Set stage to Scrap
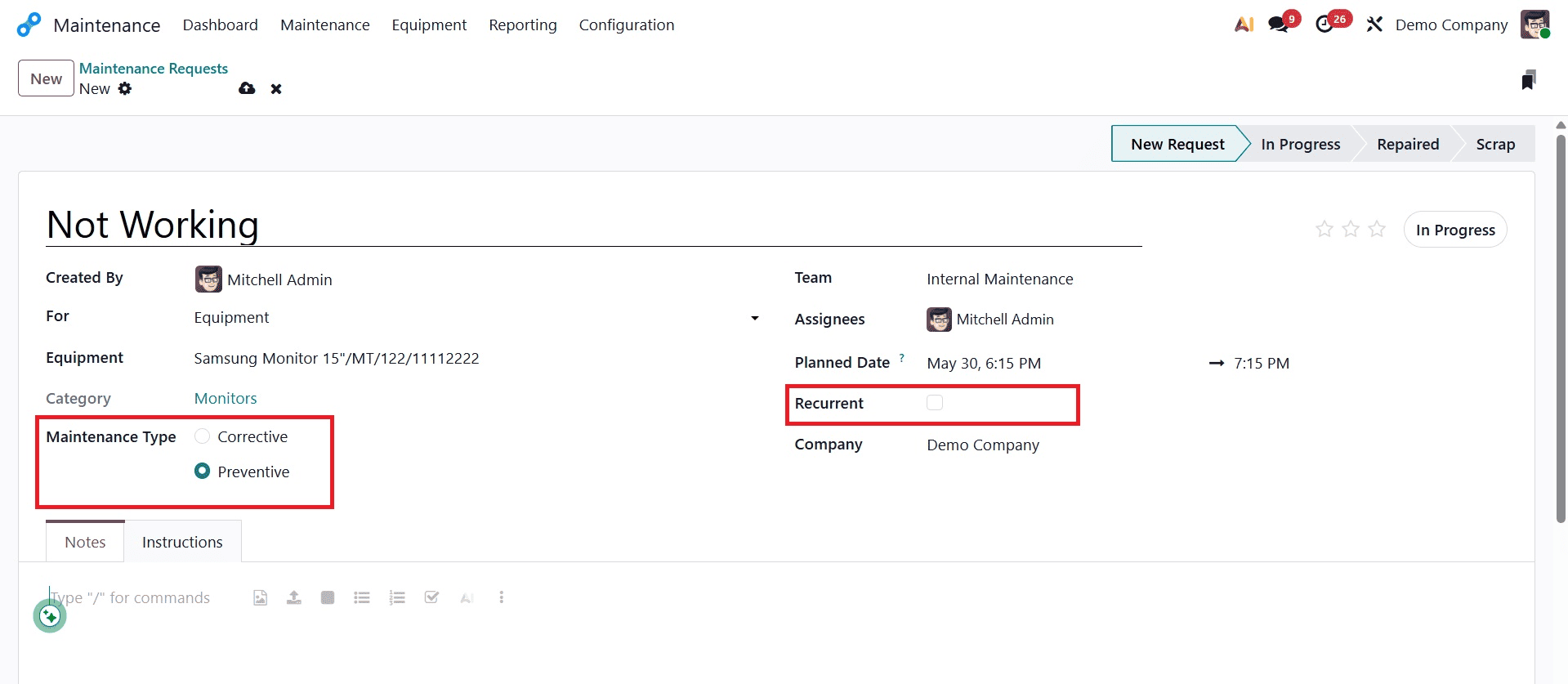 1495,144
